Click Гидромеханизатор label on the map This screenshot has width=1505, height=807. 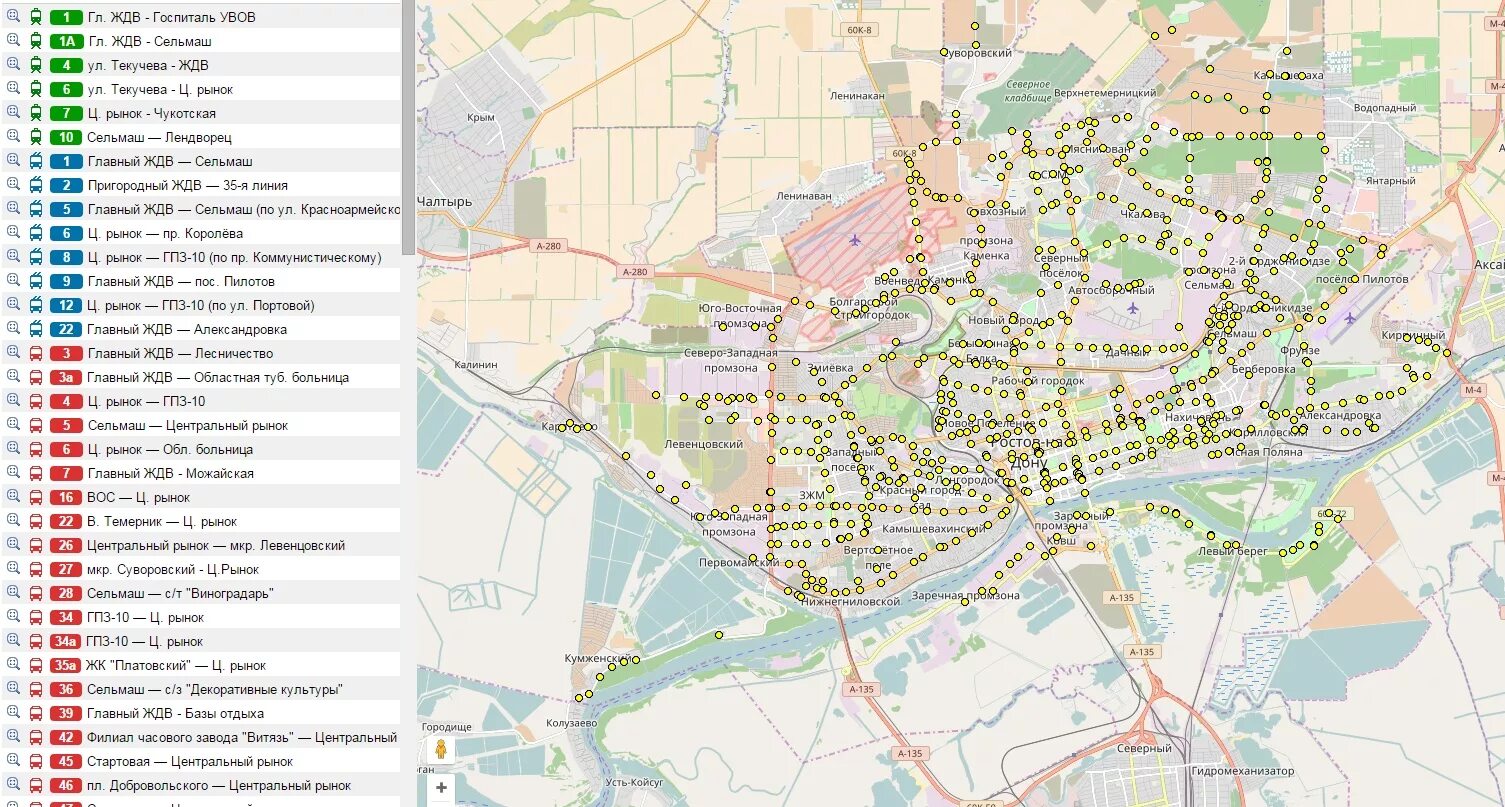(x=1242, y=771)
